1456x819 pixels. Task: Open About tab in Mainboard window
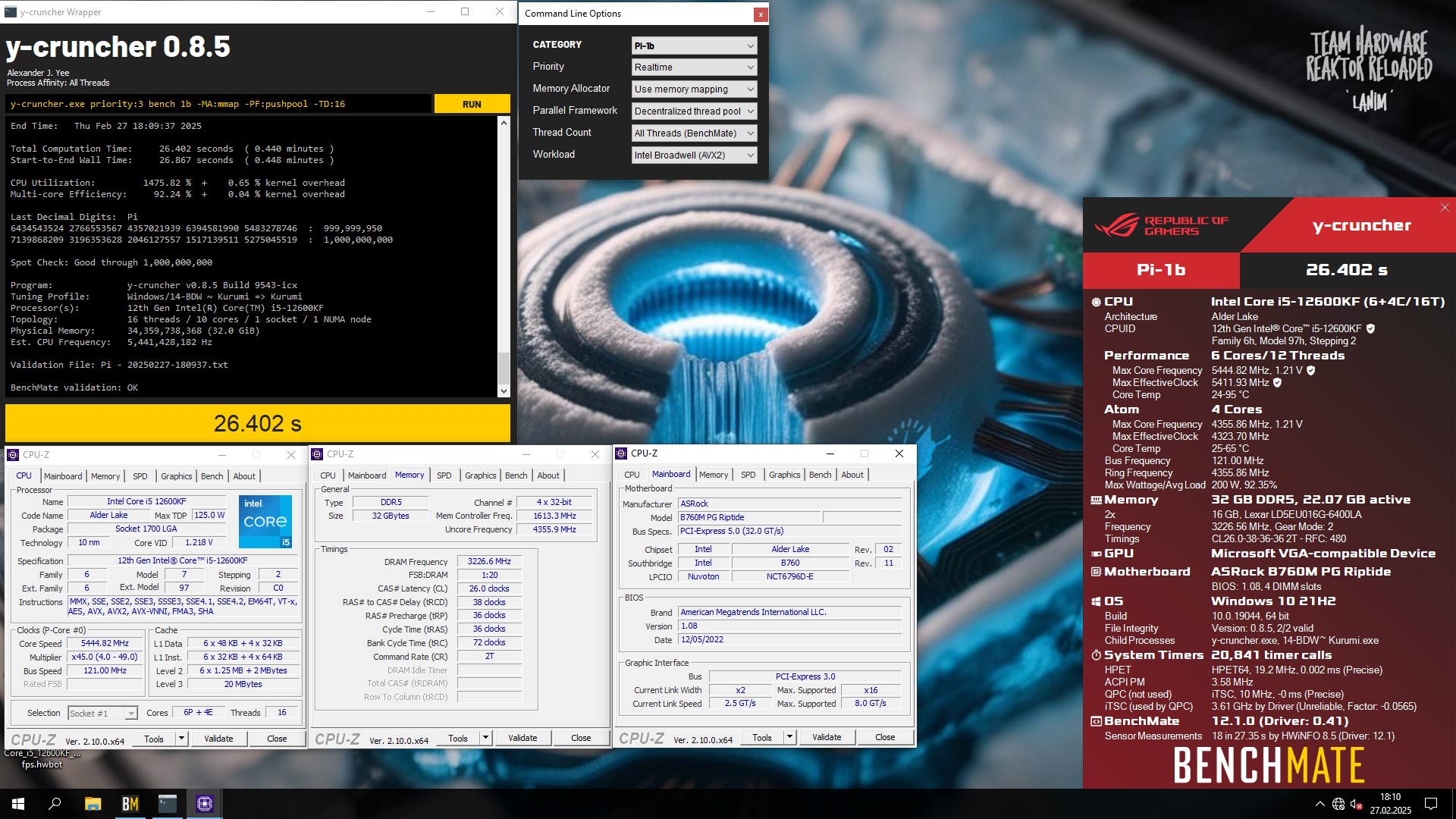[x=852, y=475]
